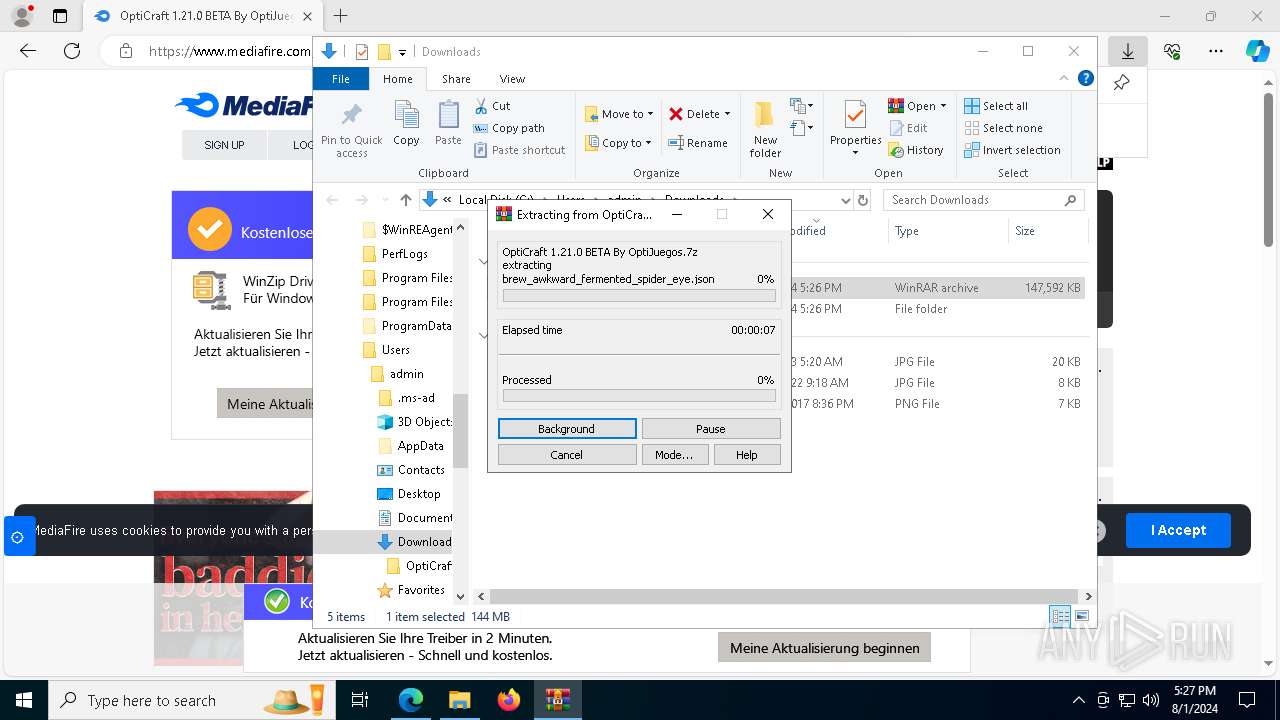Screen dimensions: 1280x720
Task: Open Quick Access Toolbar customize arrow
Action: pos(403,52)
